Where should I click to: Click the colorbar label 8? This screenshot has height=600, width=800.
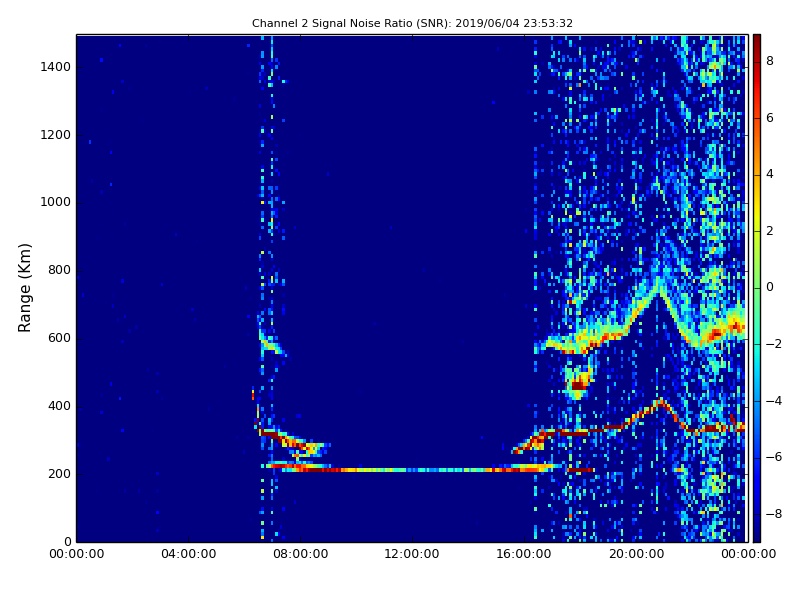pos(770,61)
